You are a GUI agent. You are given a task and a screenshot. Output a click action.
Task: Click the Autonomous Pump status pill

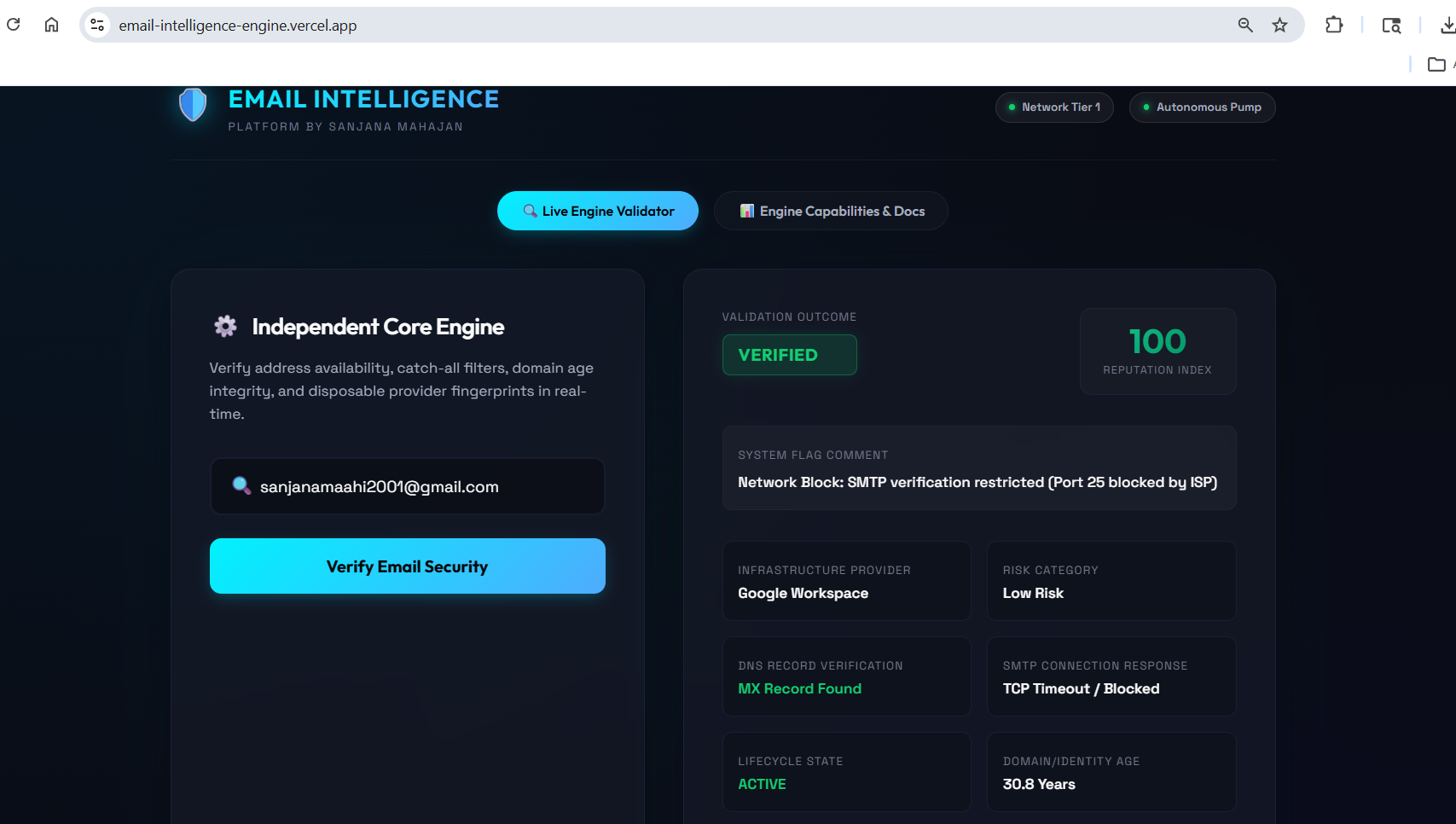pyautogui.click(x=1203, y=107)
